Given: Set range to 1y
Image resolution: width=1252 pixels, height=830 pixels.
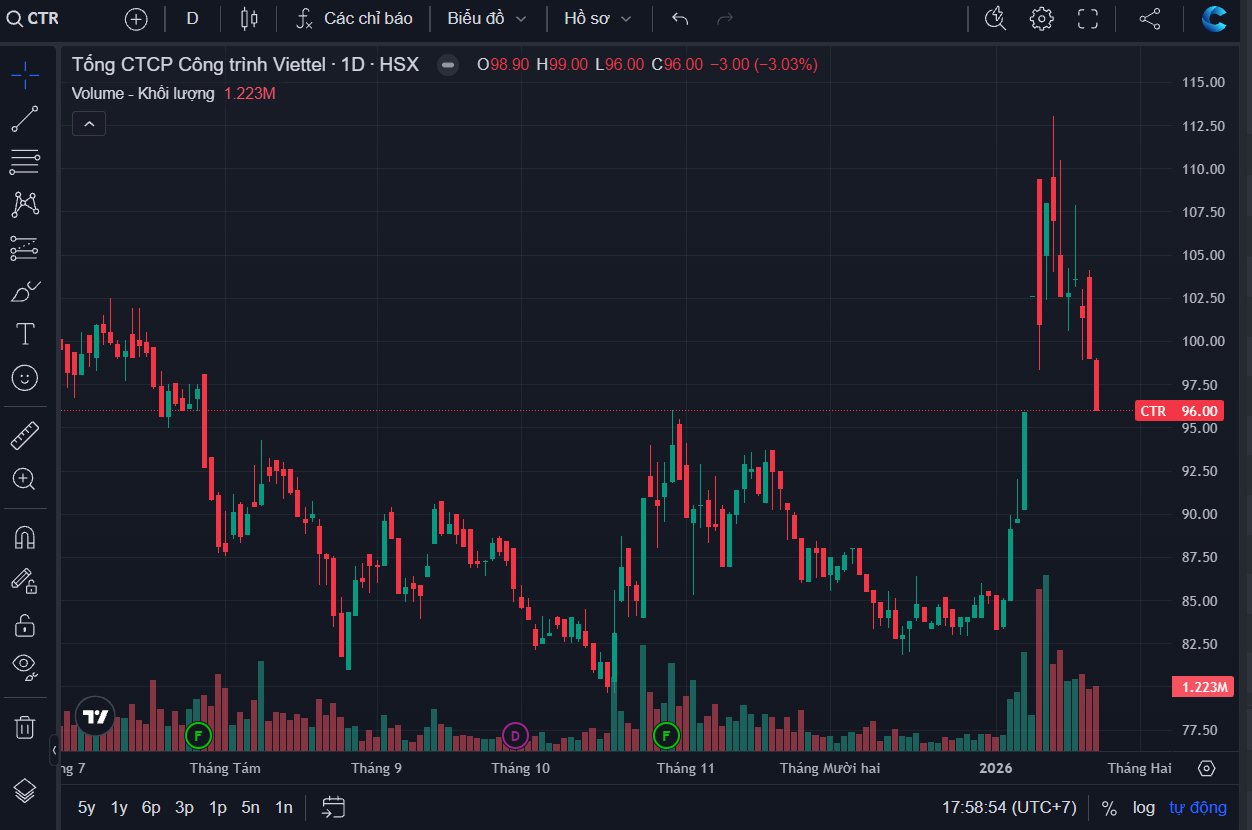Looking at the screenshot, I should [x=119, y=807].
